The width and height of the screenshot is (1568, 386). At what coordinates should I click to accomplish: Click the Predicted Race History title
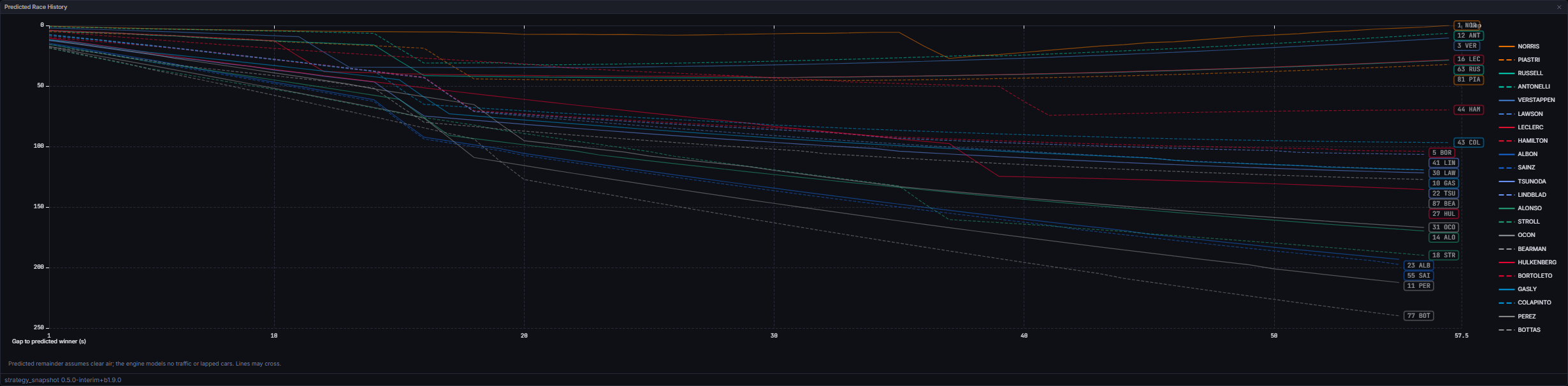36,7
